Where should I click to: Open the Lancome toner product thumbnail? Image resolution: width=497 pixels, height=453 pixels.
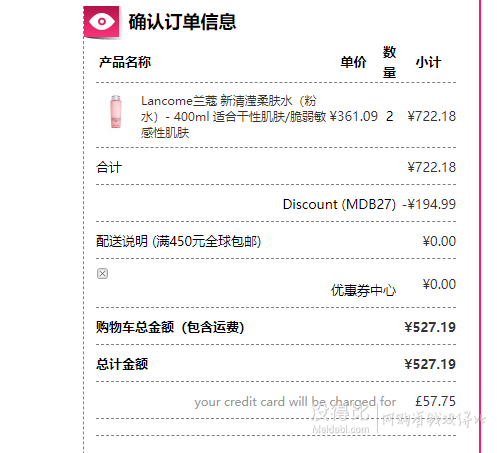coord(116,112)
